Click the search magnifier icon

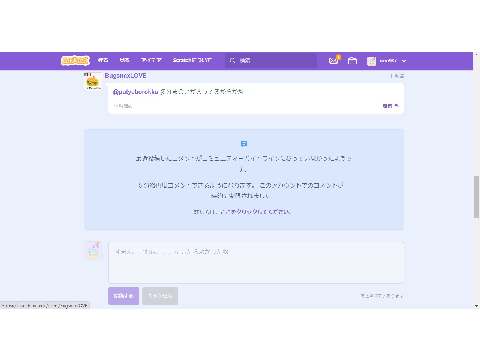(x=232, y=60)
